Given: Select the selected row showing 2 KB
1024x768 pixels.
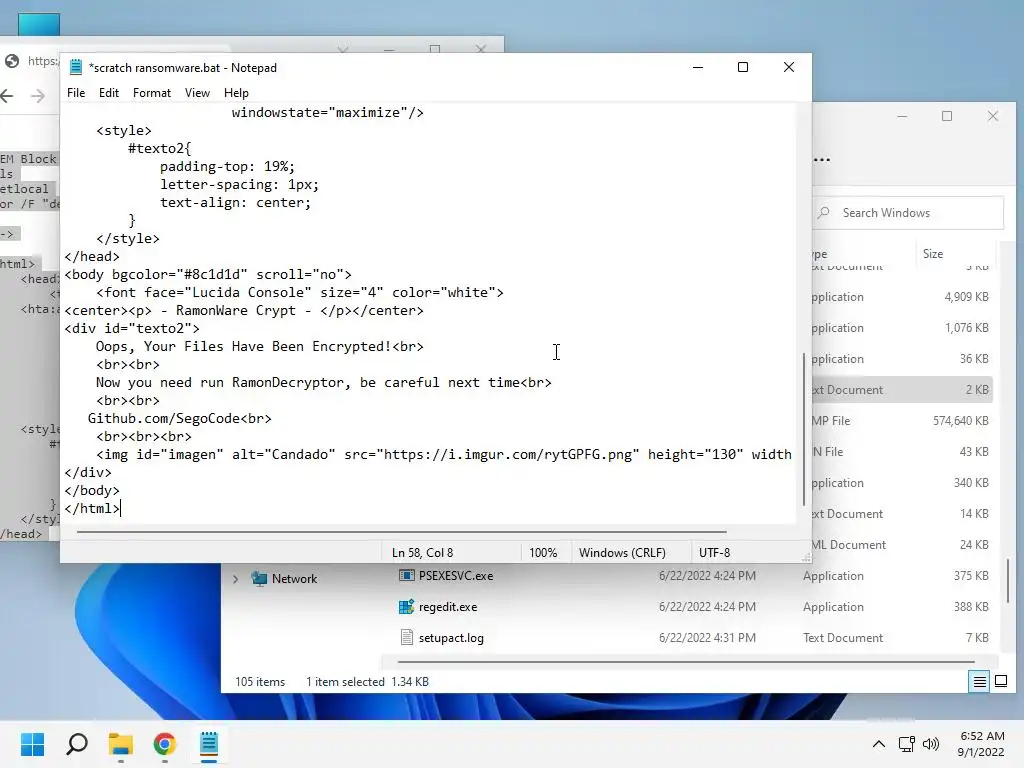Looking at the screenshot, I should pos(902,390).
